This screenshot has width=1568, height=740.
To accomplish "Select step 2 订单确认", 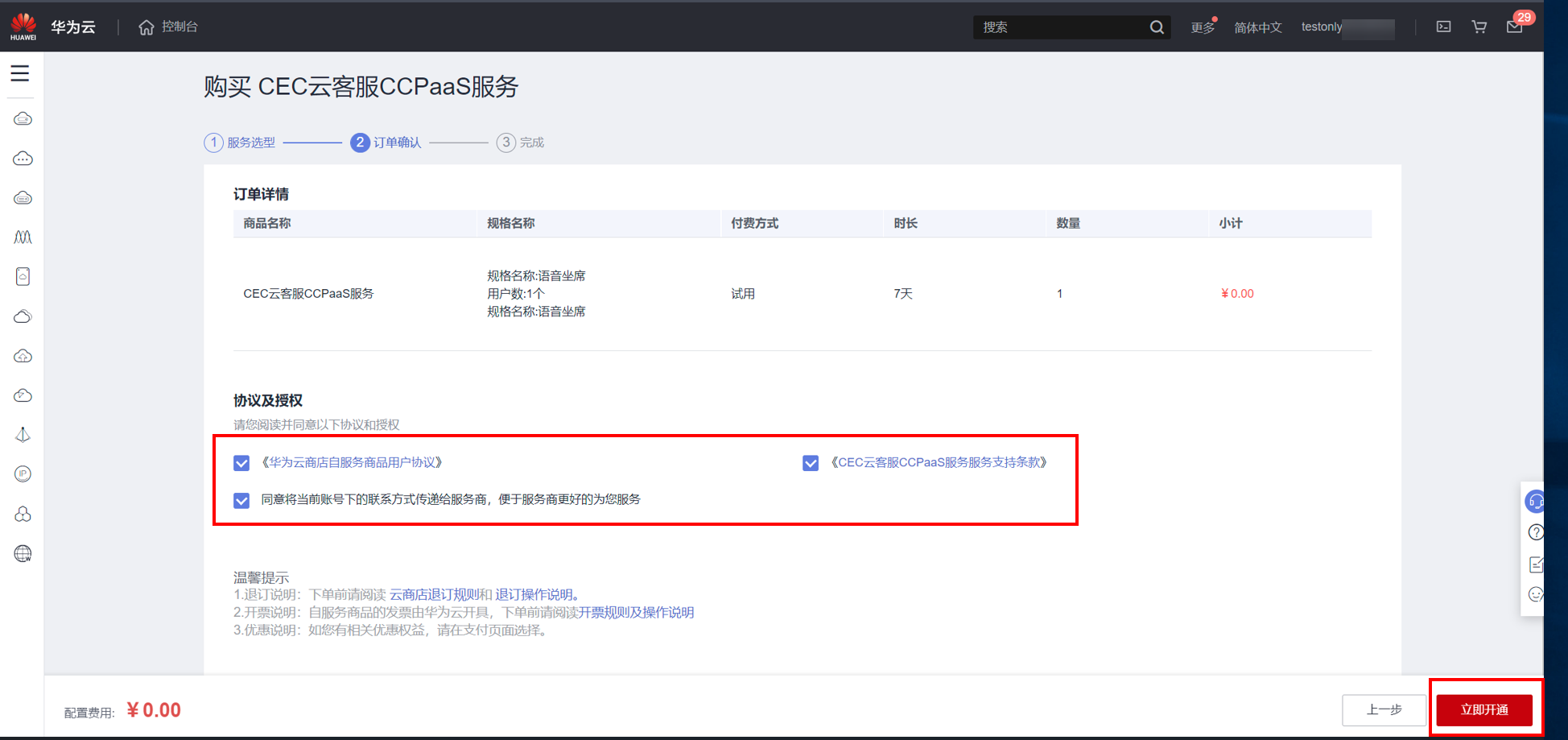I will (386, 143).
